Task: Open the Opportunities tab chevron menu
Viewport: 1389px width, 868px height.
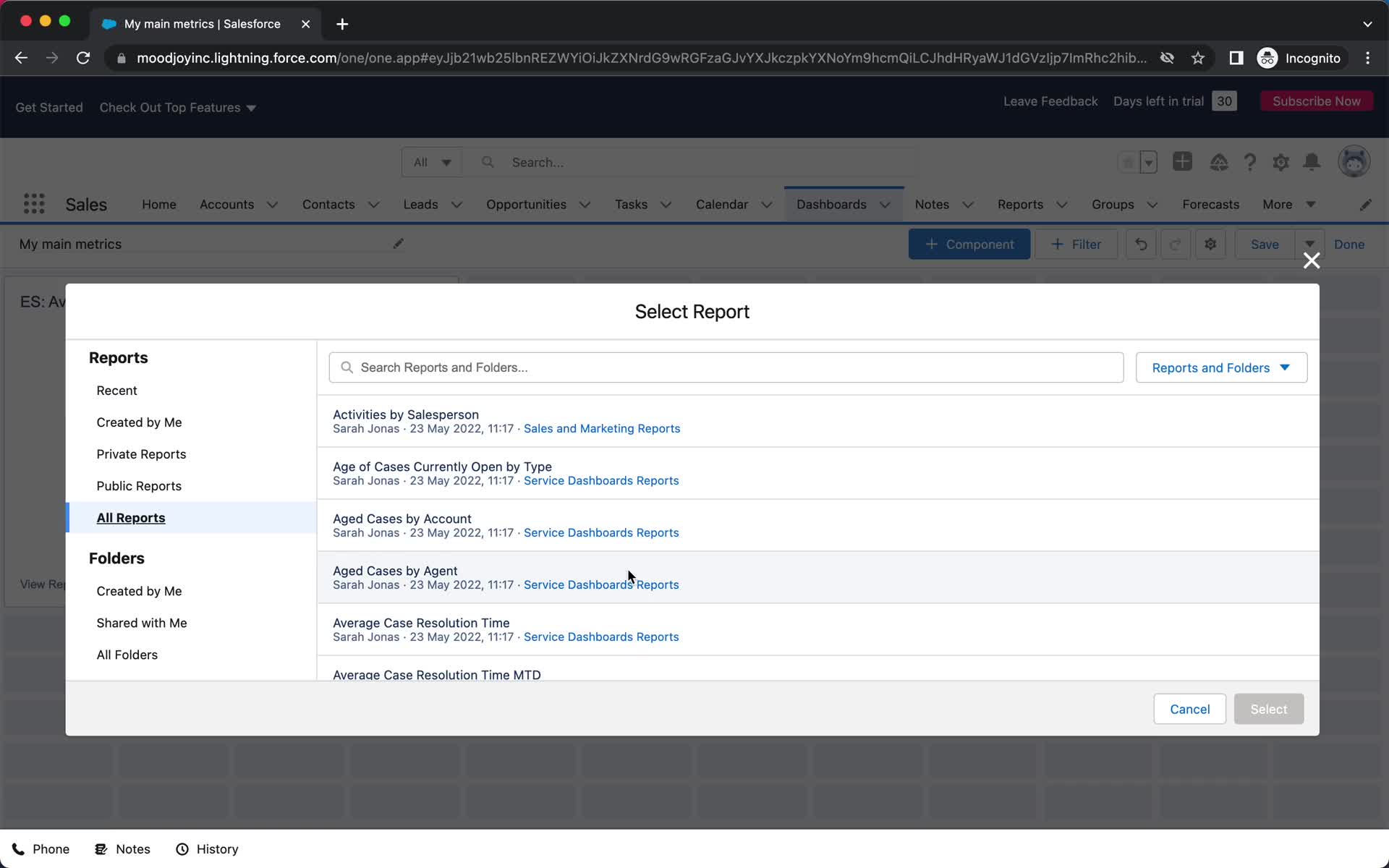Action: [585, 205]
